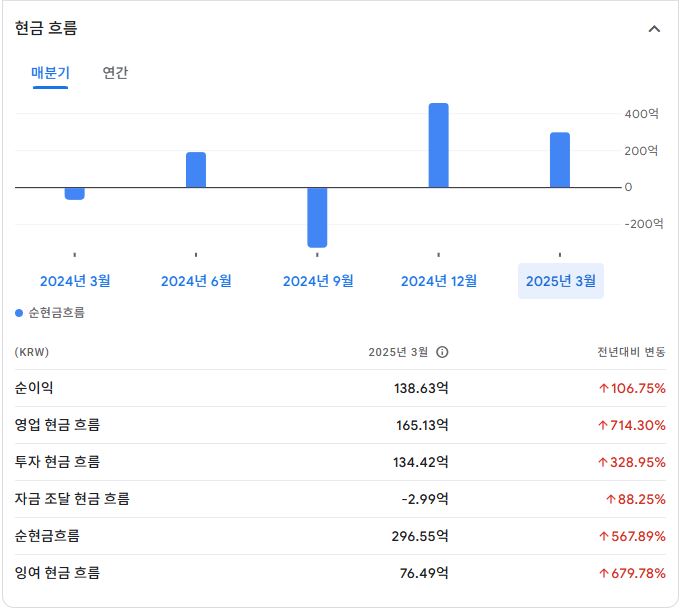Click the (KRW) currency label

(32, 352)
